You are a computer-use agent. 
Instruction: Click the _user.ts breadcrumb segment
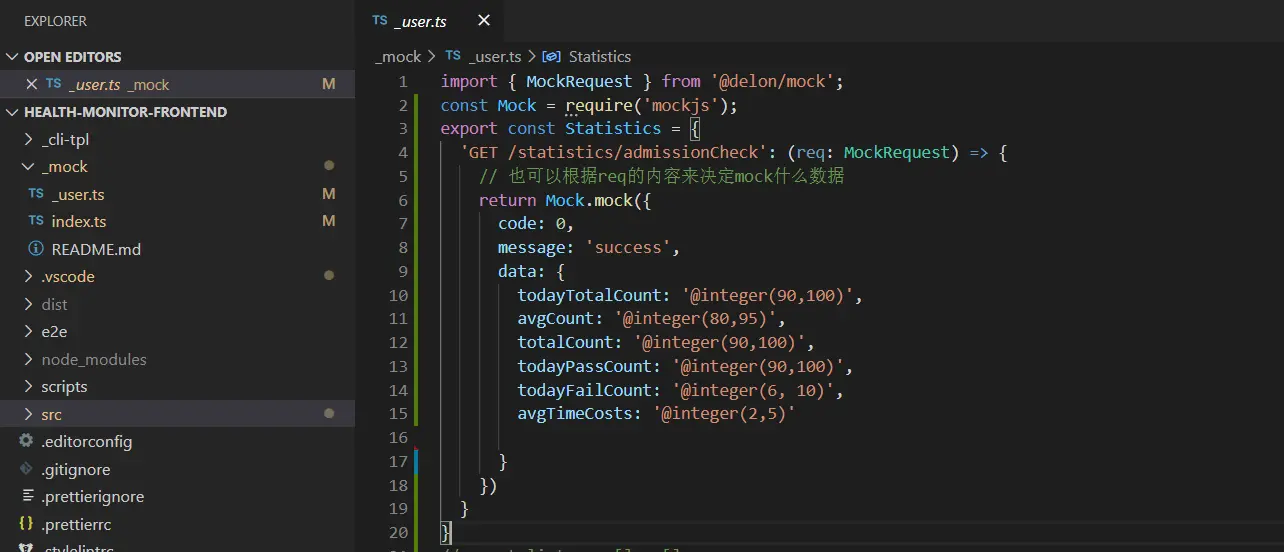[494, 57]
